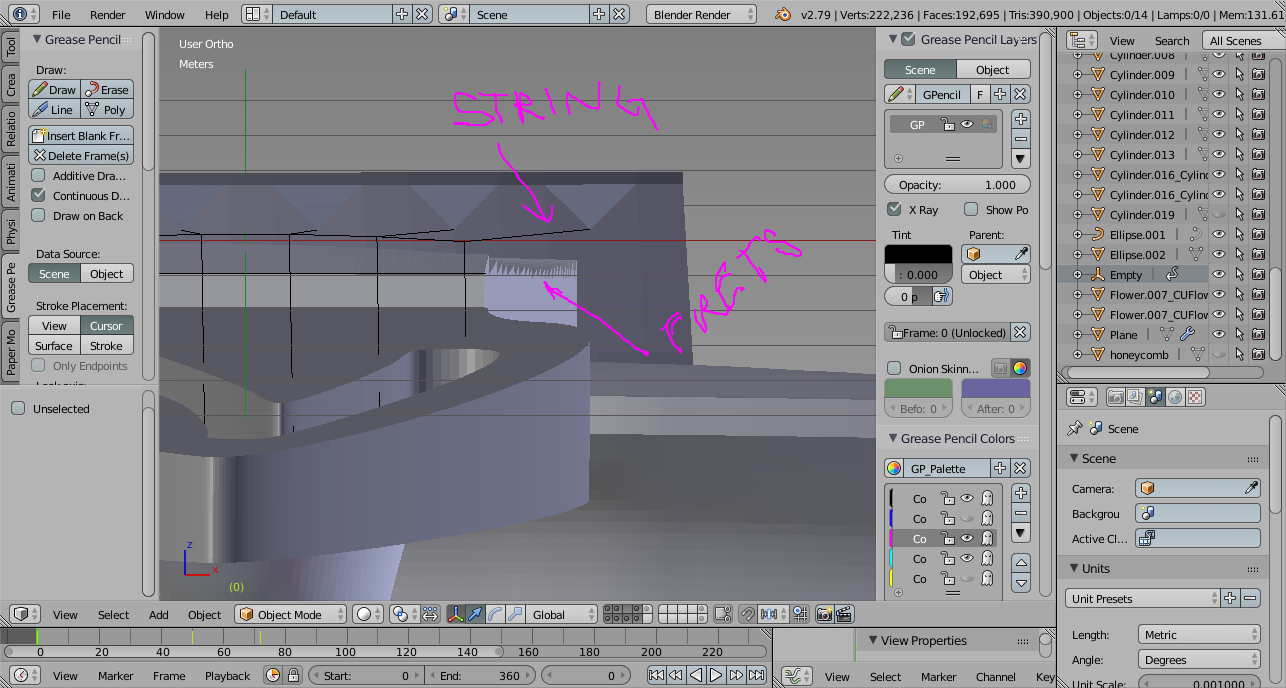Open the File menu

(x=61, y=15)
